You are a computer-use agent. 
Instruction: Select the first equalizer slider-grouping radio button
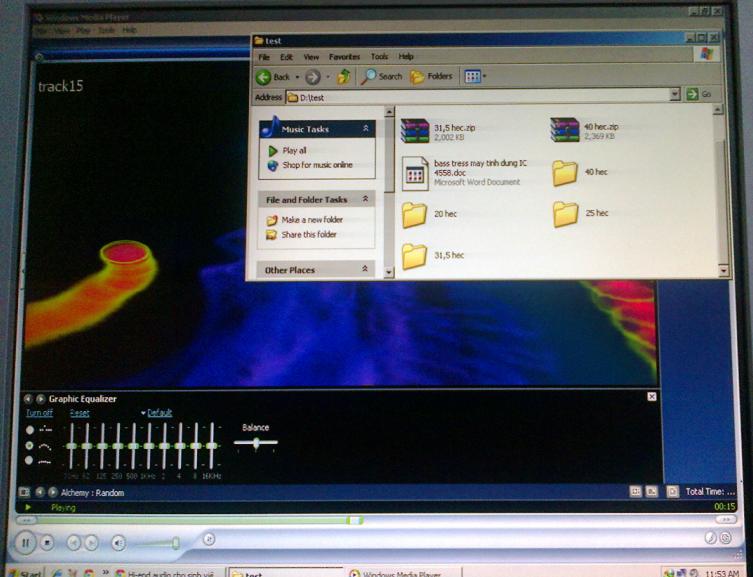coord(30,430)
